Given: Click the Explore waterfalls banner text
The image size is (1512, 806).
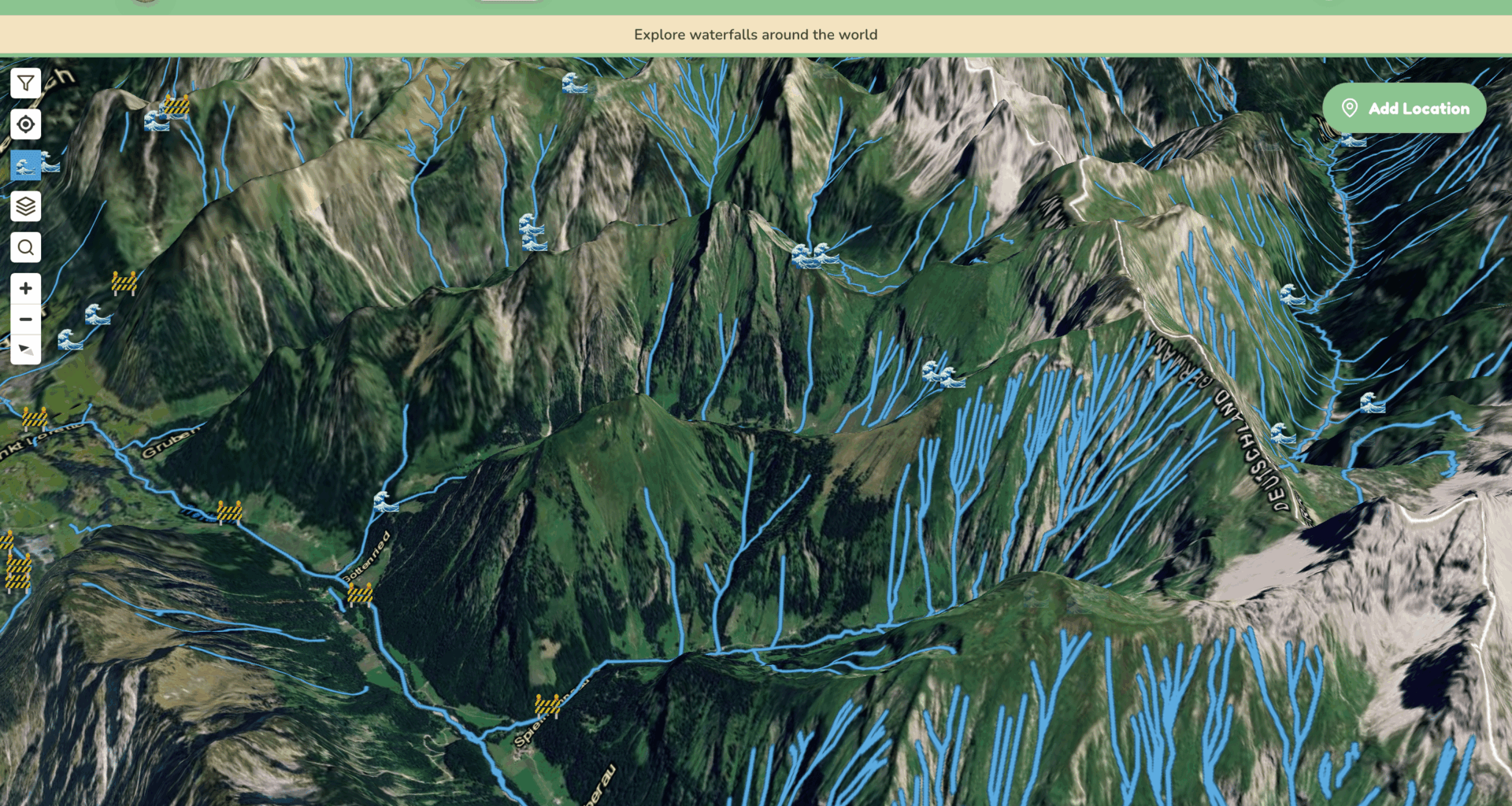Looking at the screenshot, I should [756, 35].
